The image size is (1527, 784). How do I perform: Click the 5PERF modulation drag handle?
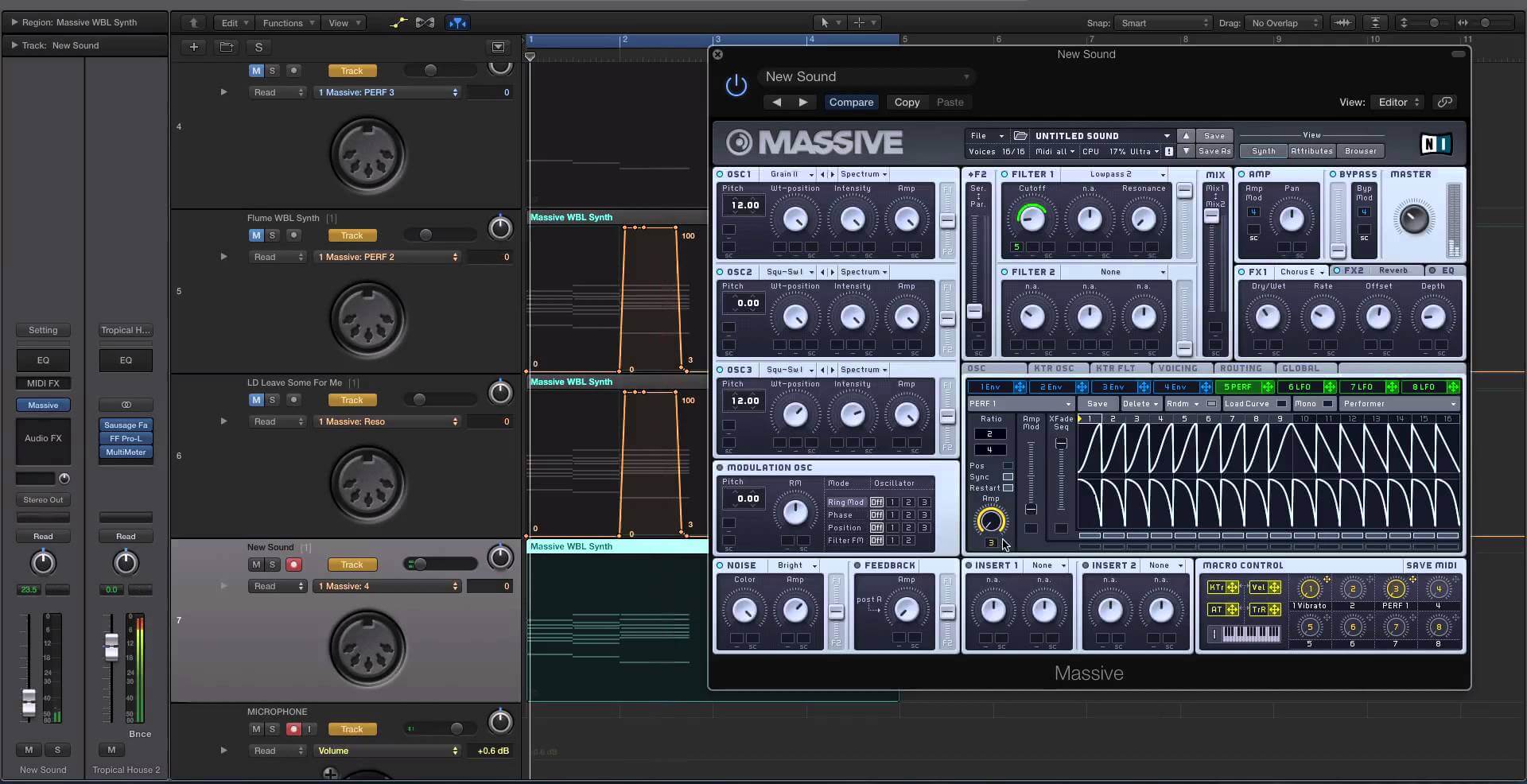click(1268, 387)
